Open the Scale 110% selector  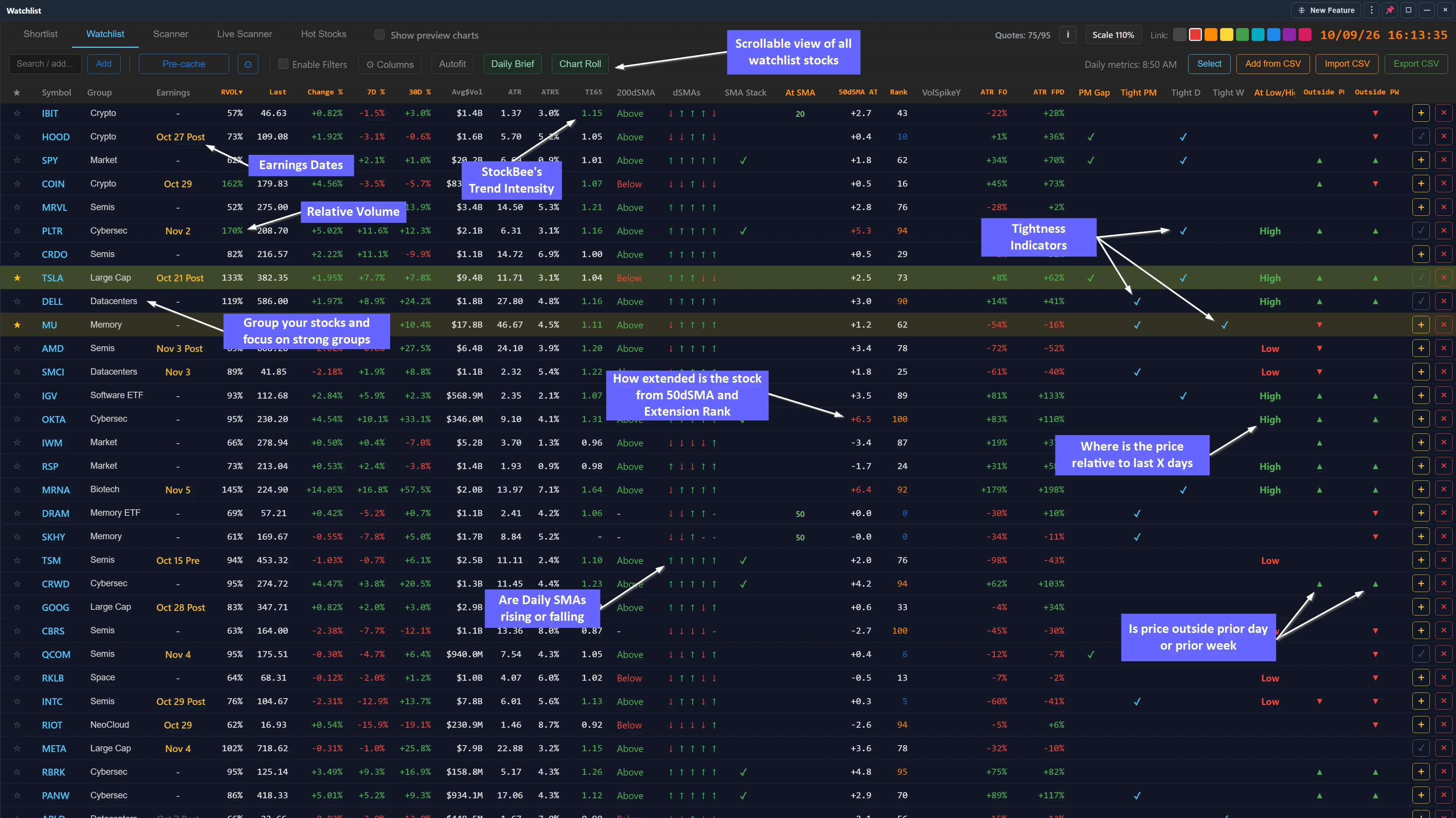pos(1113,35)
